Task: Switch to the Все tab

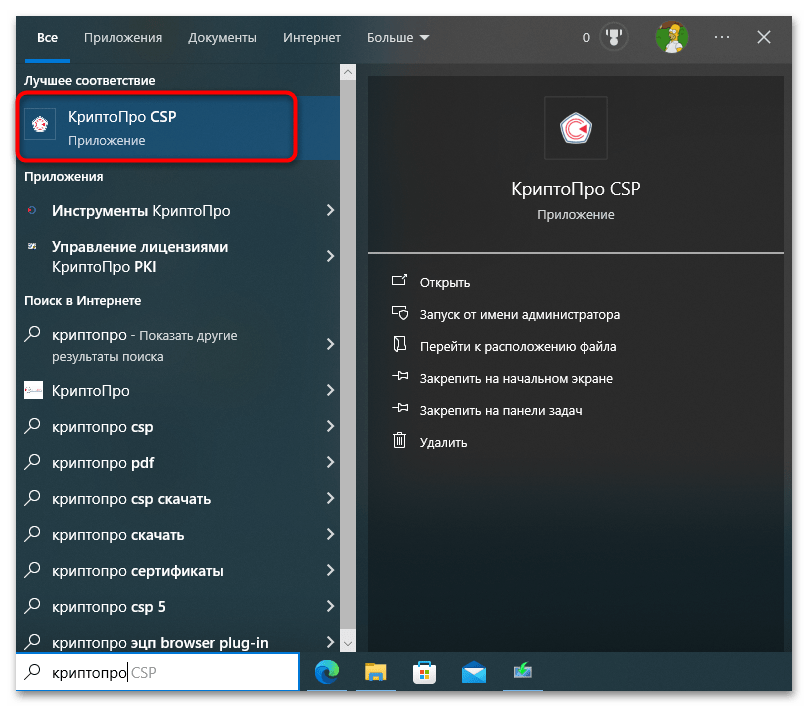Action: [x=47, y=38]
